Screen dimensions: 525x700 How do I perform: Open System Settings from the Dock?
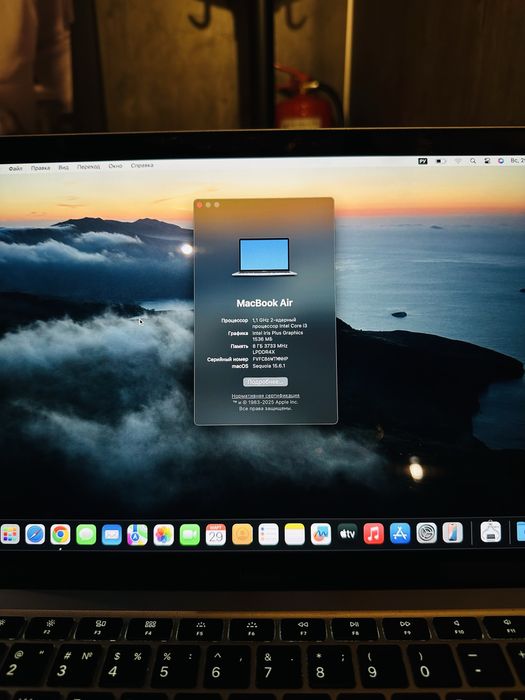(x=426, y=533)
